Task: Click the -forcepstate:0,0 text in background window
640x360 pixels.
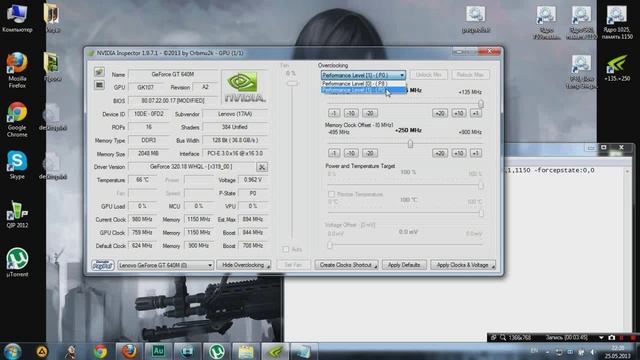Action: point(564,170)
